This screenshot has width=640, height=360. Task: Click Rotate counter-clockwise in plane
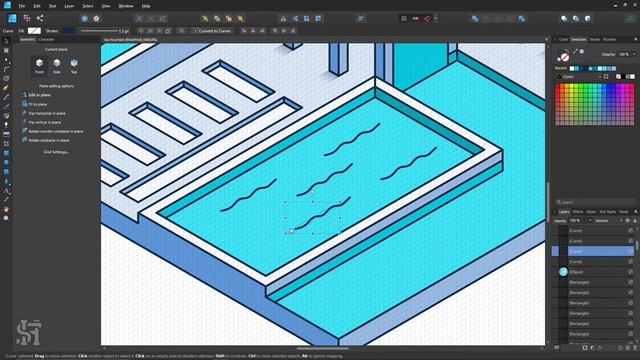pyautogui.click(x=53, y=131)
